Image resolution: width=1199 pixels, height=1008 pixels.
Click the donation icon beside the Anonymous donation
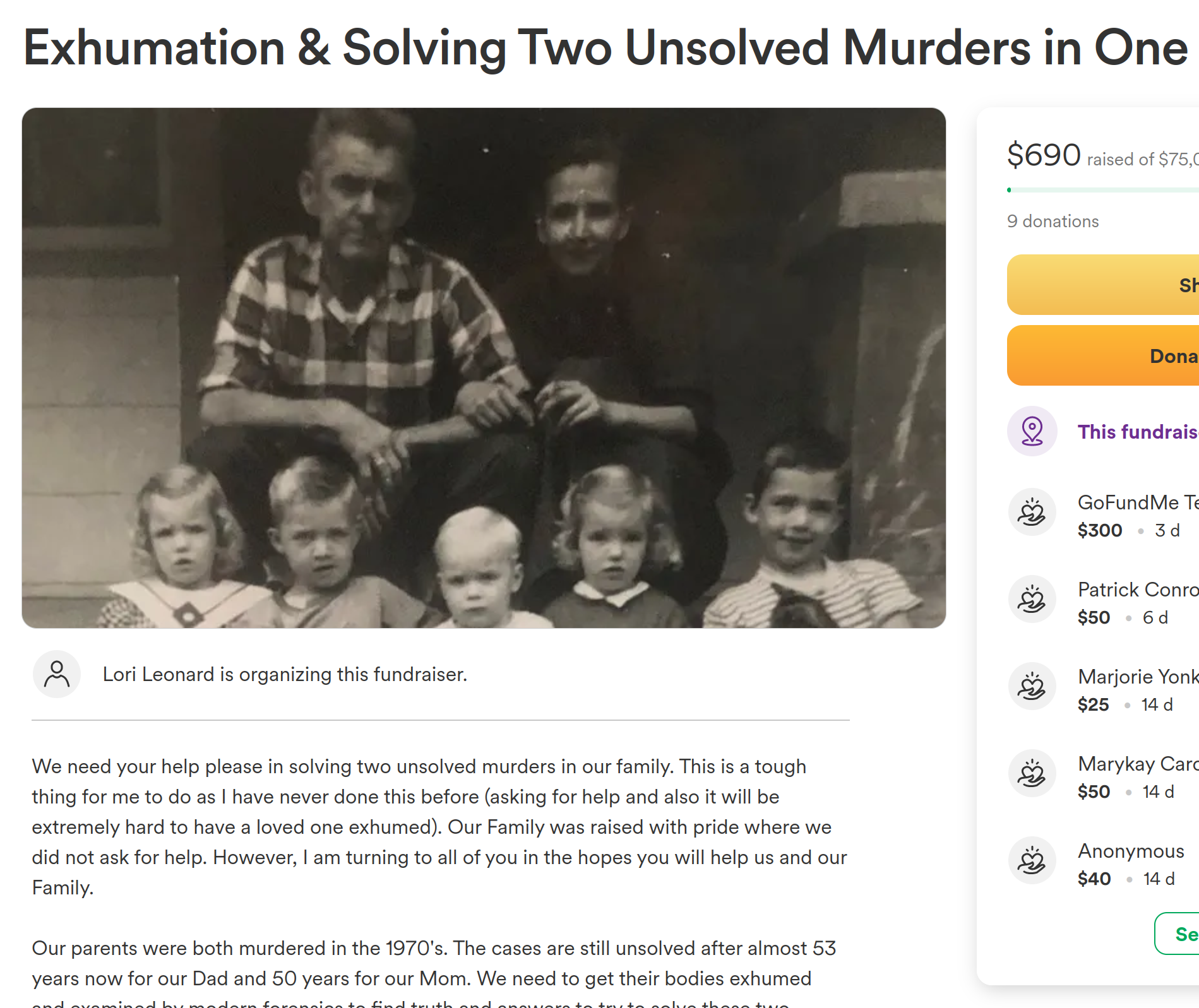[1032, 860]
